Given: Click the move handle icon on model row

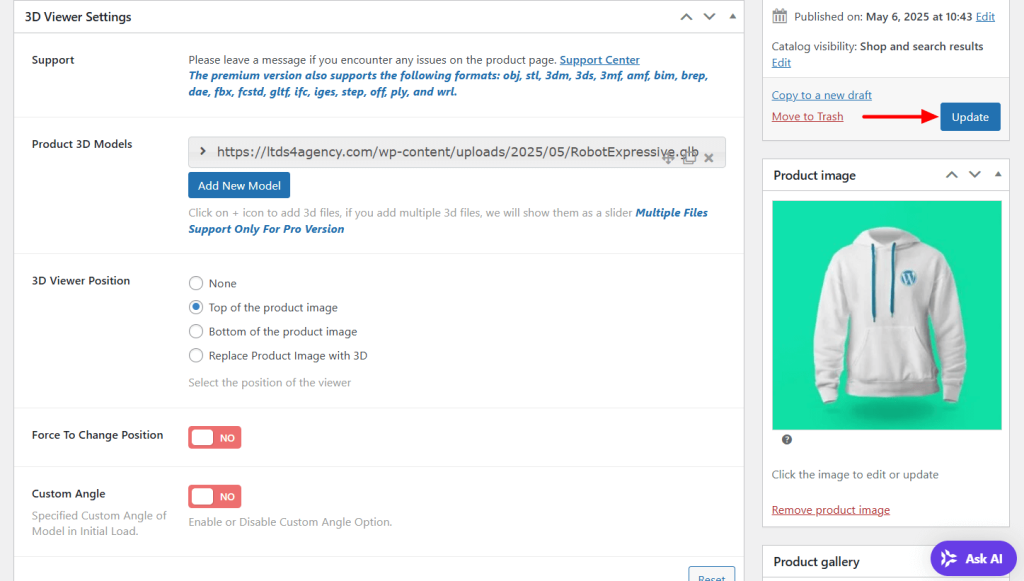Looking at the screenshot, I should pos(669,158).
